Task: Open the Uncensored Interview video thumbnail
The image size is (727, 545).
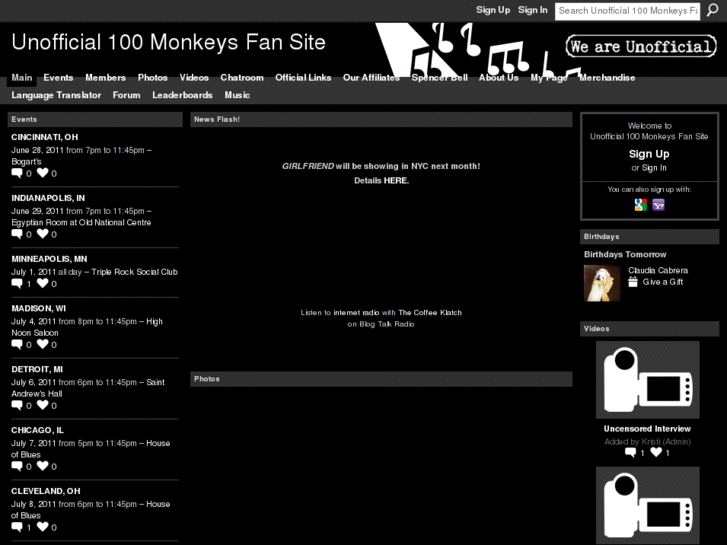Action: (648, 380)
